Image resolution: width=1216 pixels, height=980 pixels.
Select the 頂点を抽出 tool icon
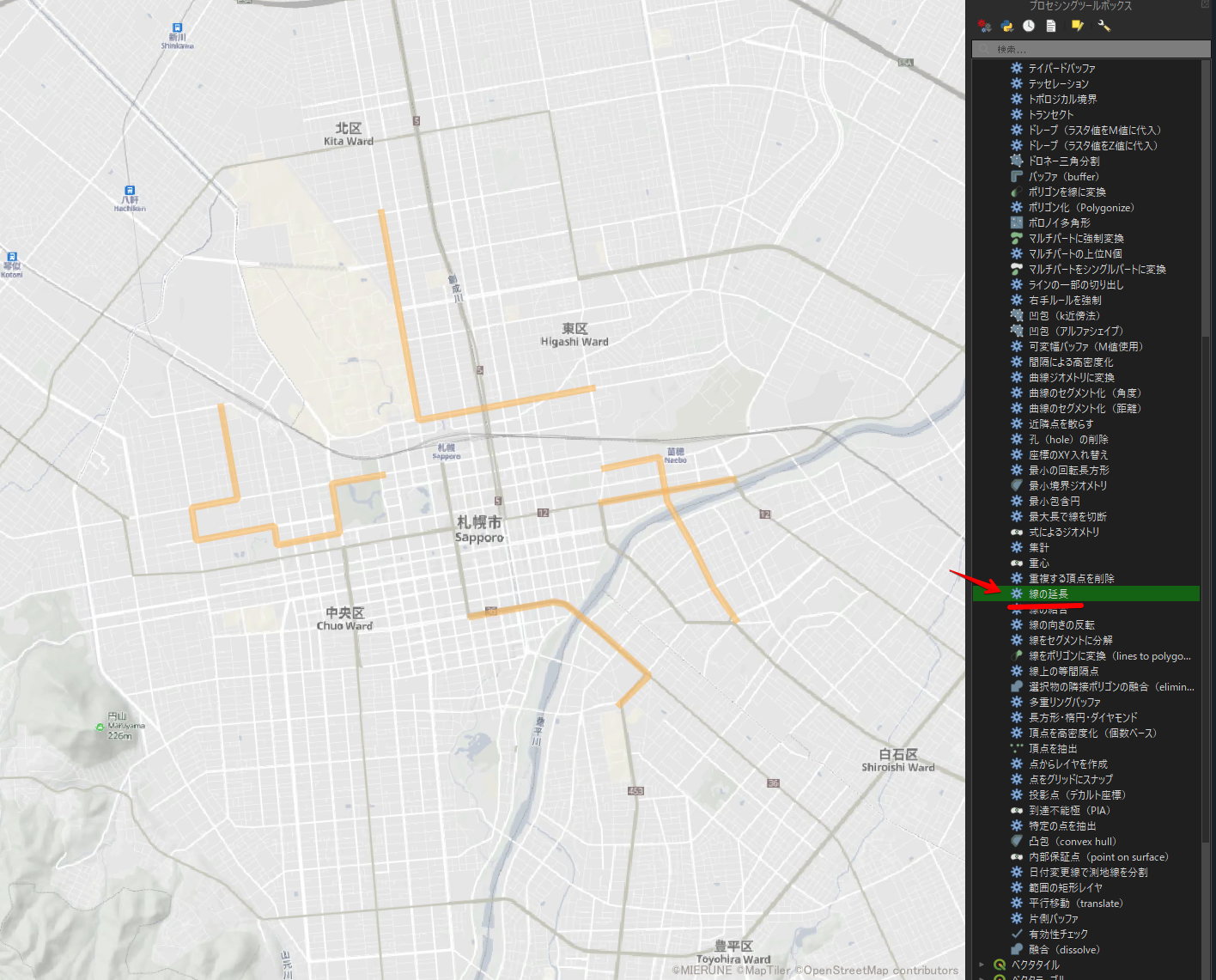1017,749
